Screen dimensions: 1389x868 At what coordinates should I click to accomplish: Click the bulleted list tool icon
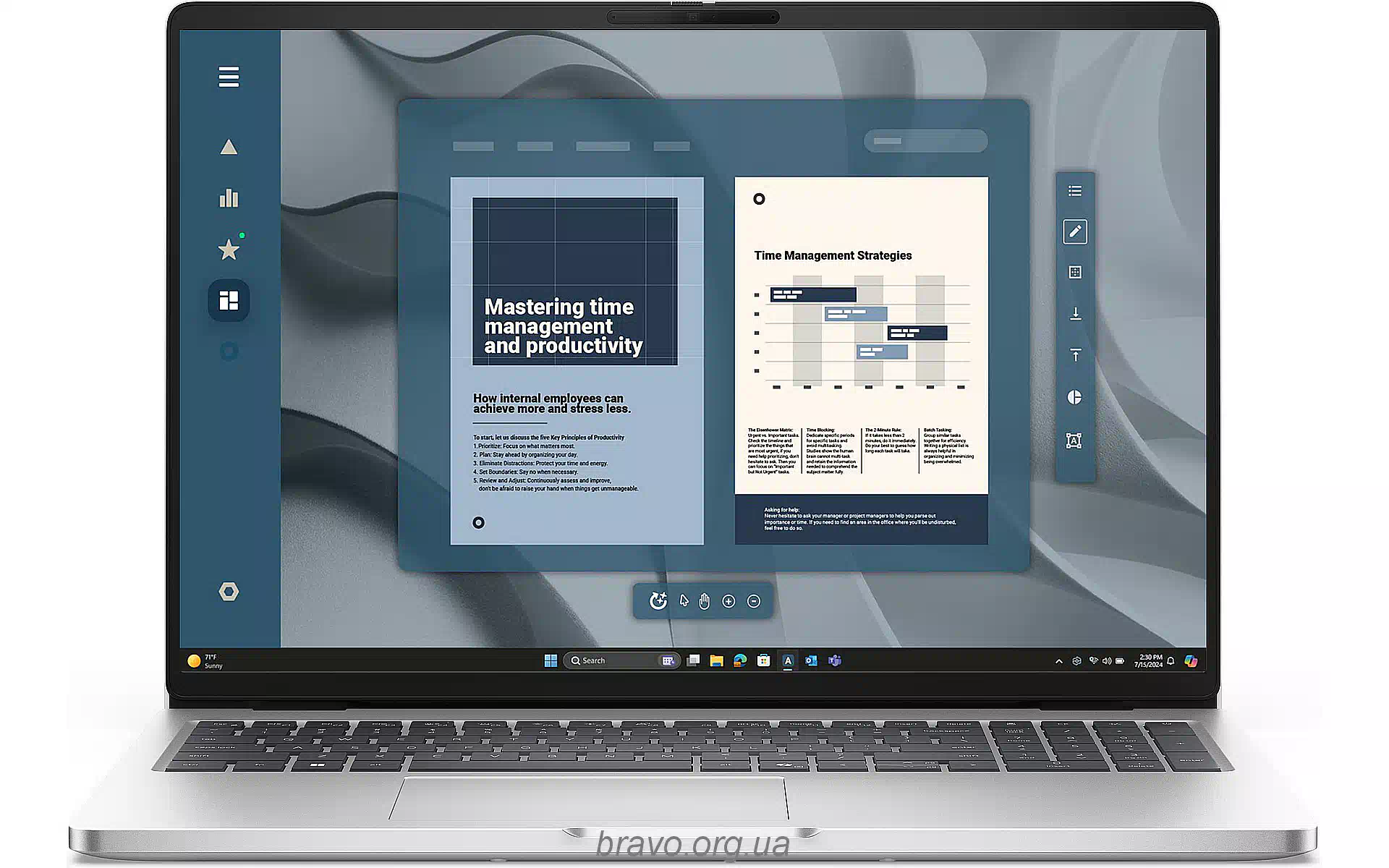point(1075,191)
